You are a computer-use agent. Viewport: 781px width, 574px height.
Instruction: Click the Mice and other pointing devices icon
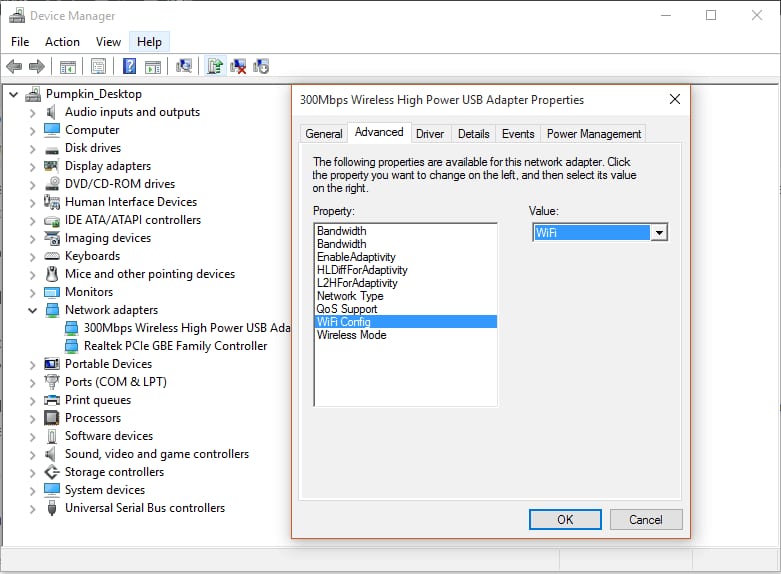point(52,274)
